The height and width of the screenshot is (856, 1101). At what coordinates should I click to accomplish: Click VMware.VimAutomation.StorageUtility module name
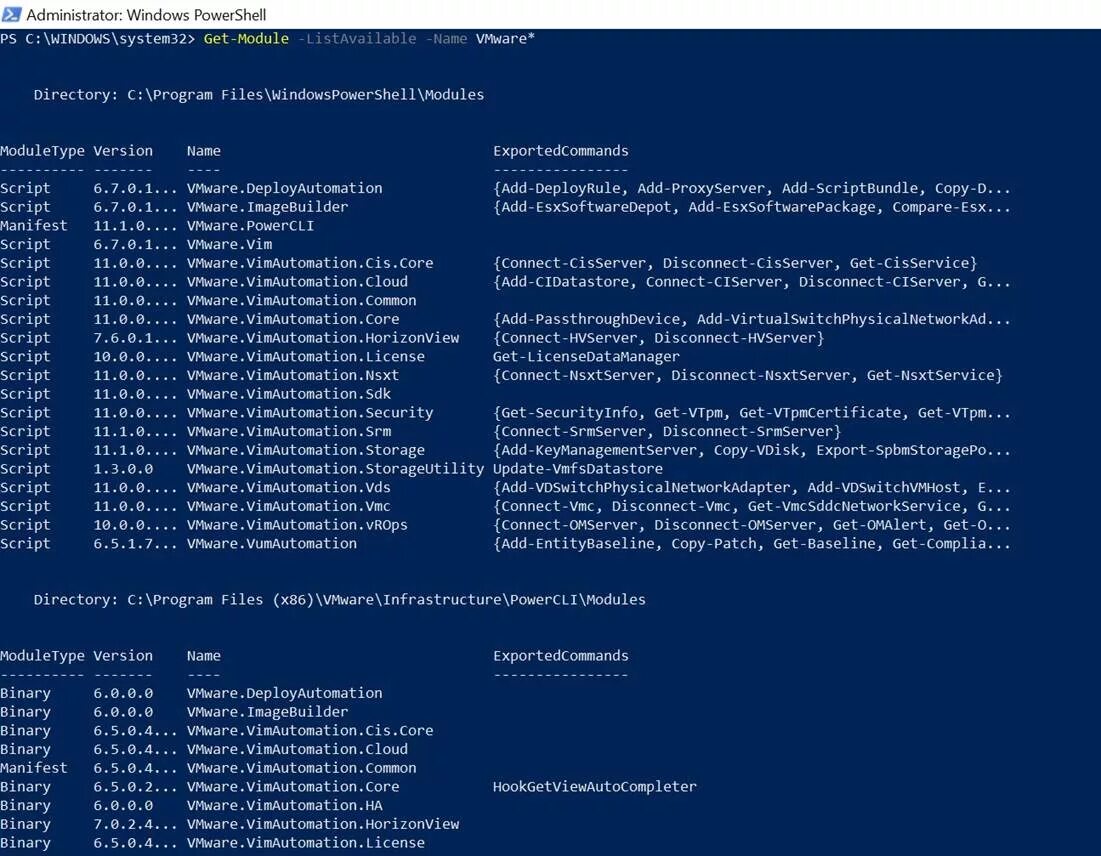[x=335, y=469]
